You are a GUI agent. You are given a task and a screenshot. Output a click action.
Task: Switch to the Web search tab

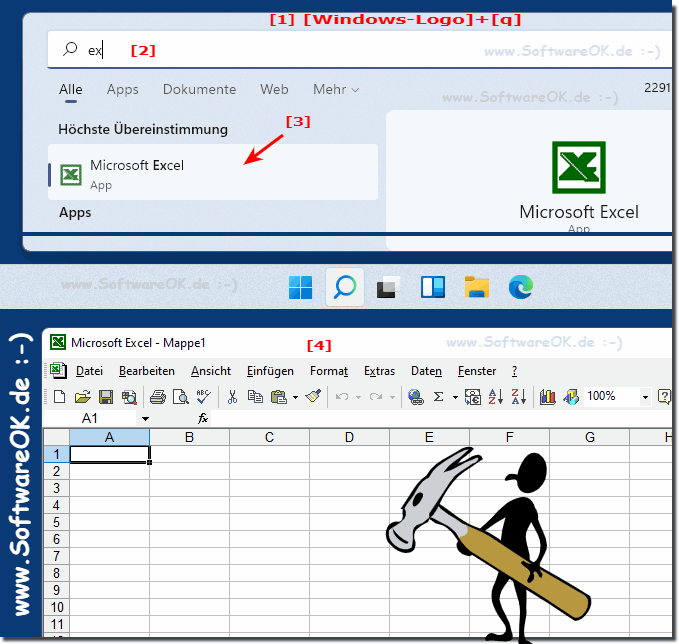click(274, 90)
